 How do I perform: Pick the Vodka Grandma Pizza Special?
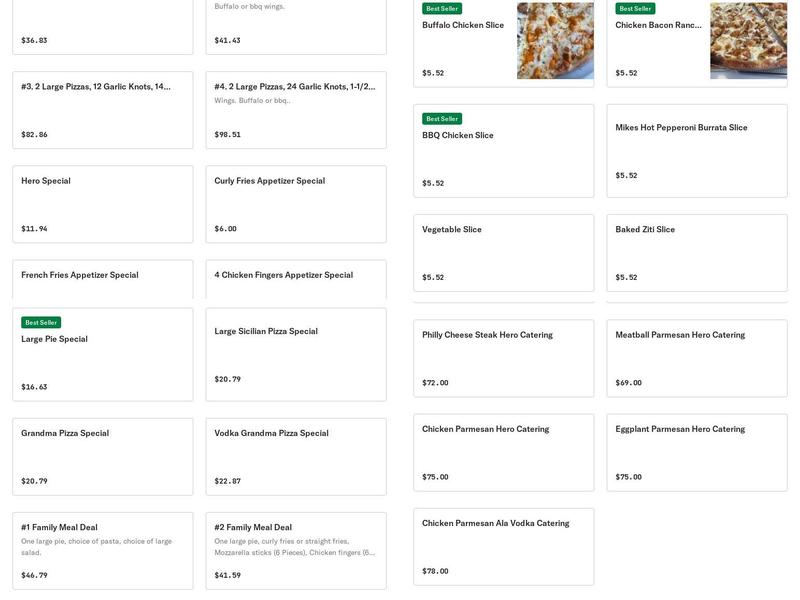295,456
